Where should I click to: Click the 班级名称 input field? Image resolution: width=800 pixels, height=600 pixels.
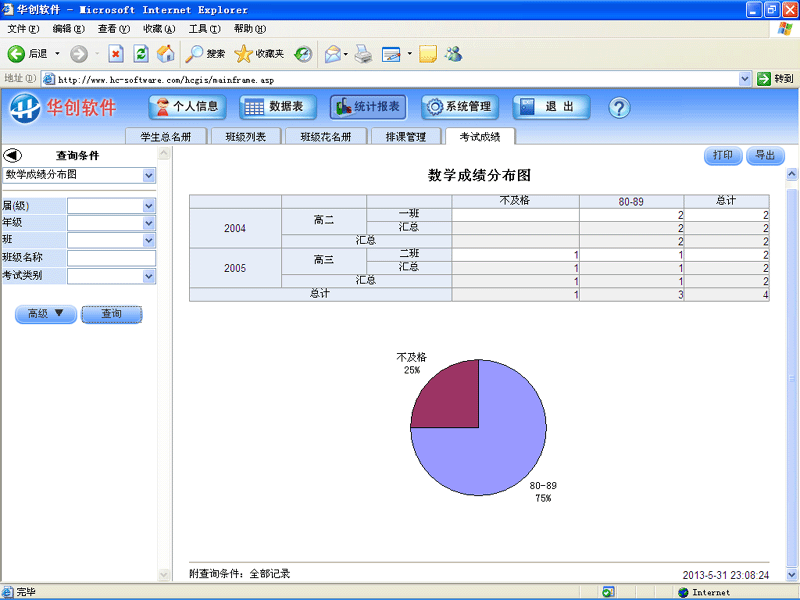(x=111, y=258)
